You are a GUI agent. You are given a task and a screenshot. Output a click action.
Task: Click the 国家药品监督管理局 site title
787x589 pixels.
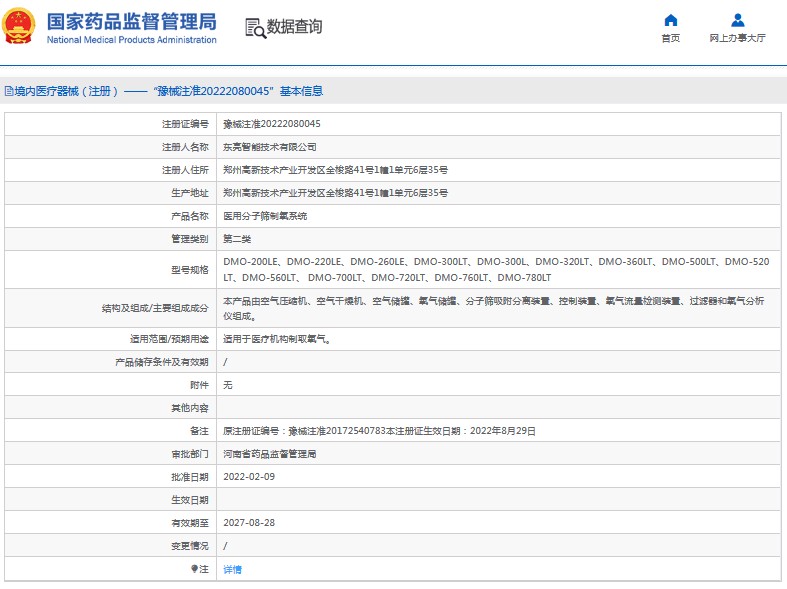131,21
